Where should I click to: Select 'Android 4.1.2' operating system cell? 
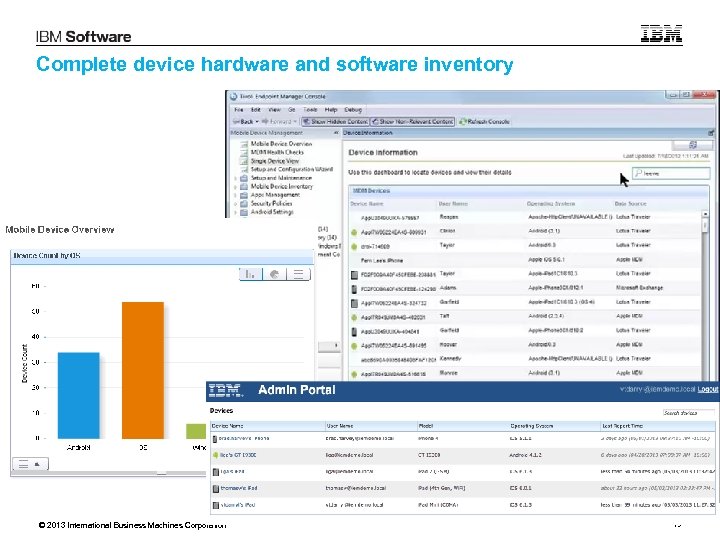coord(525,455)
